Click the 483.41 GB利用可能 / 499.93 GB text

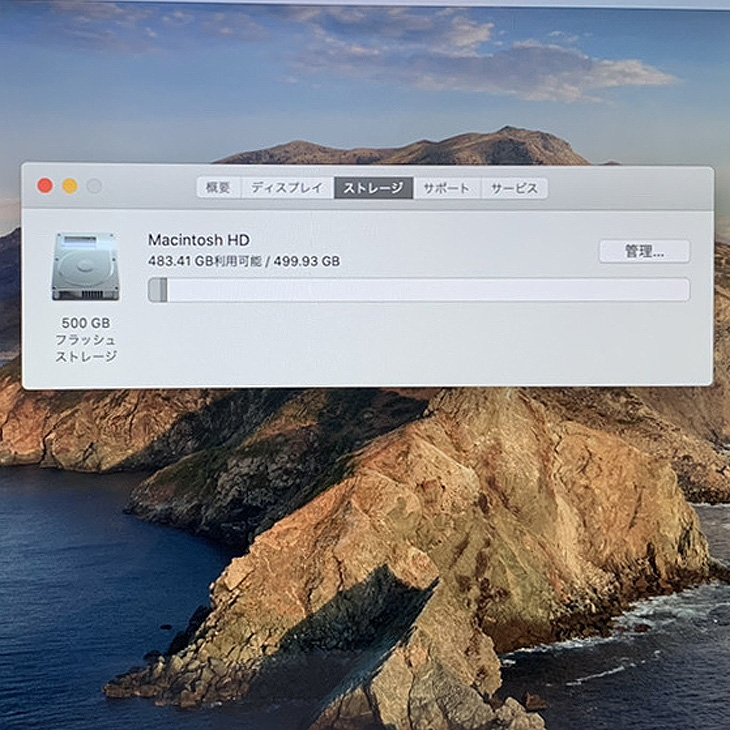pyautogui.click(x=244, y=261)
